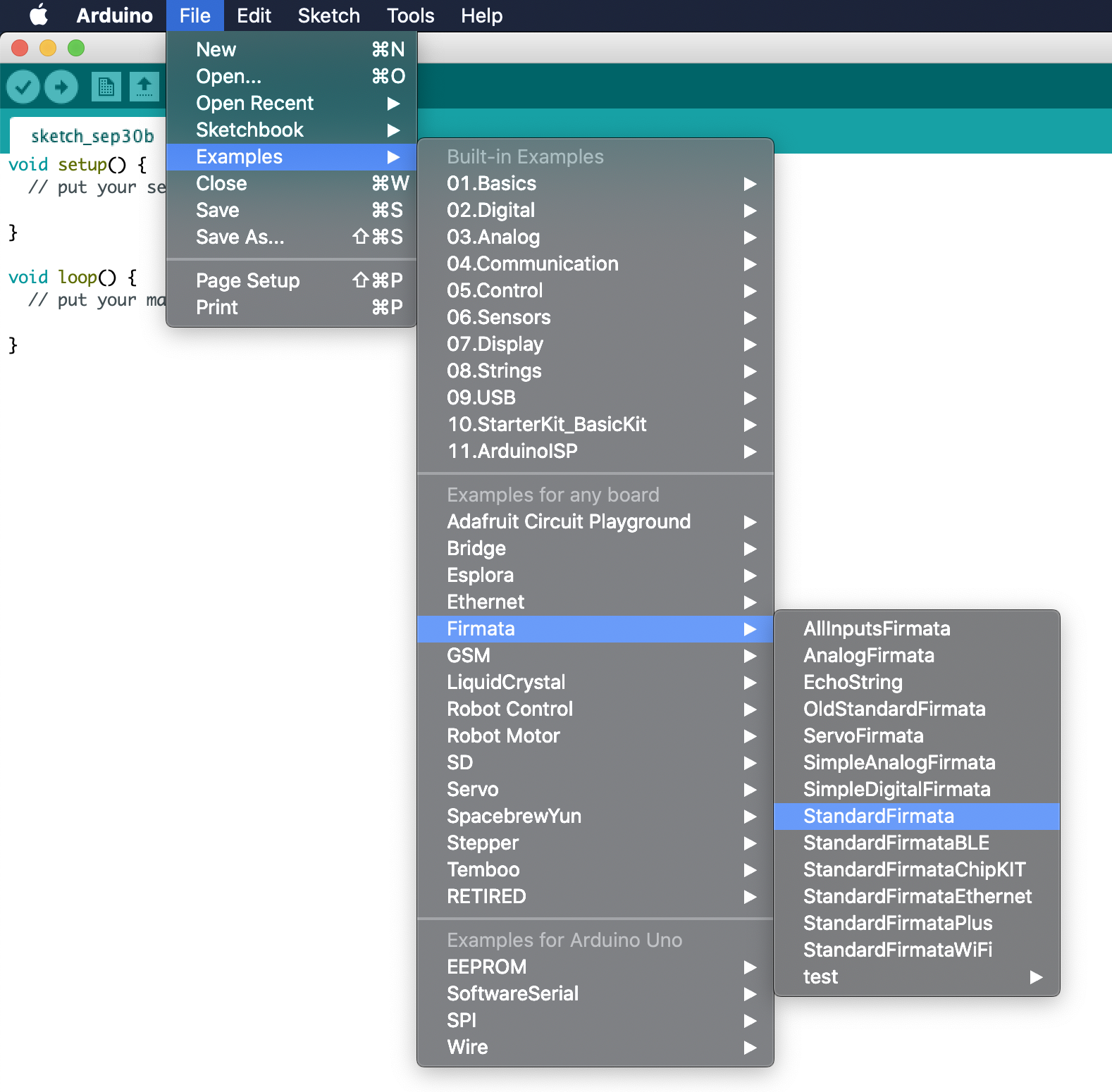Screen dimensions: 1112x1092
Task: Choose New from the File menu
Action: (x=292, y=49)
